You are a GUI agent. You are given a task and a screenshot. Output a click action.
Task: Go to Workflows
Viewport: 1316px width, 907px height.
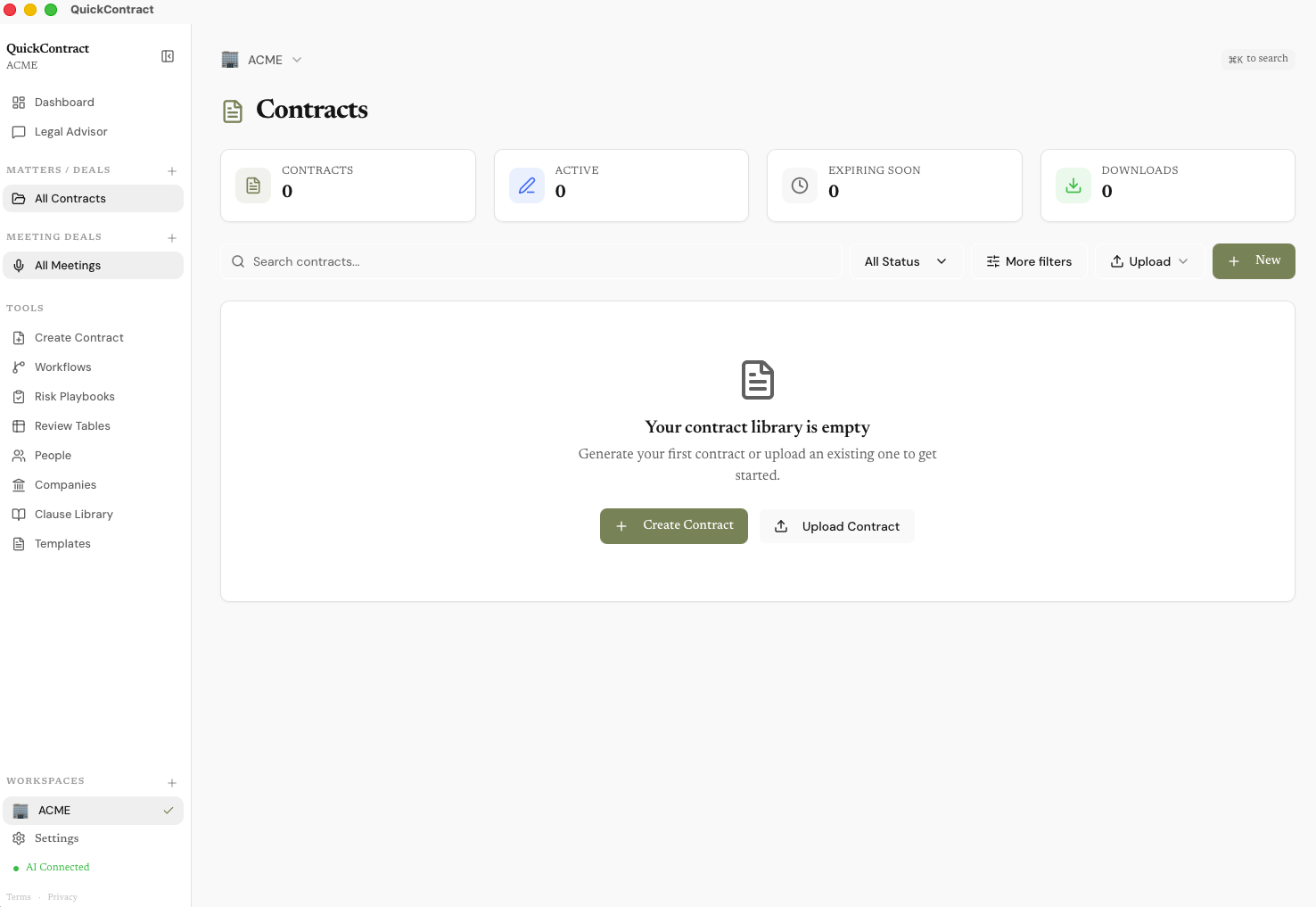(x=93, y=367)
